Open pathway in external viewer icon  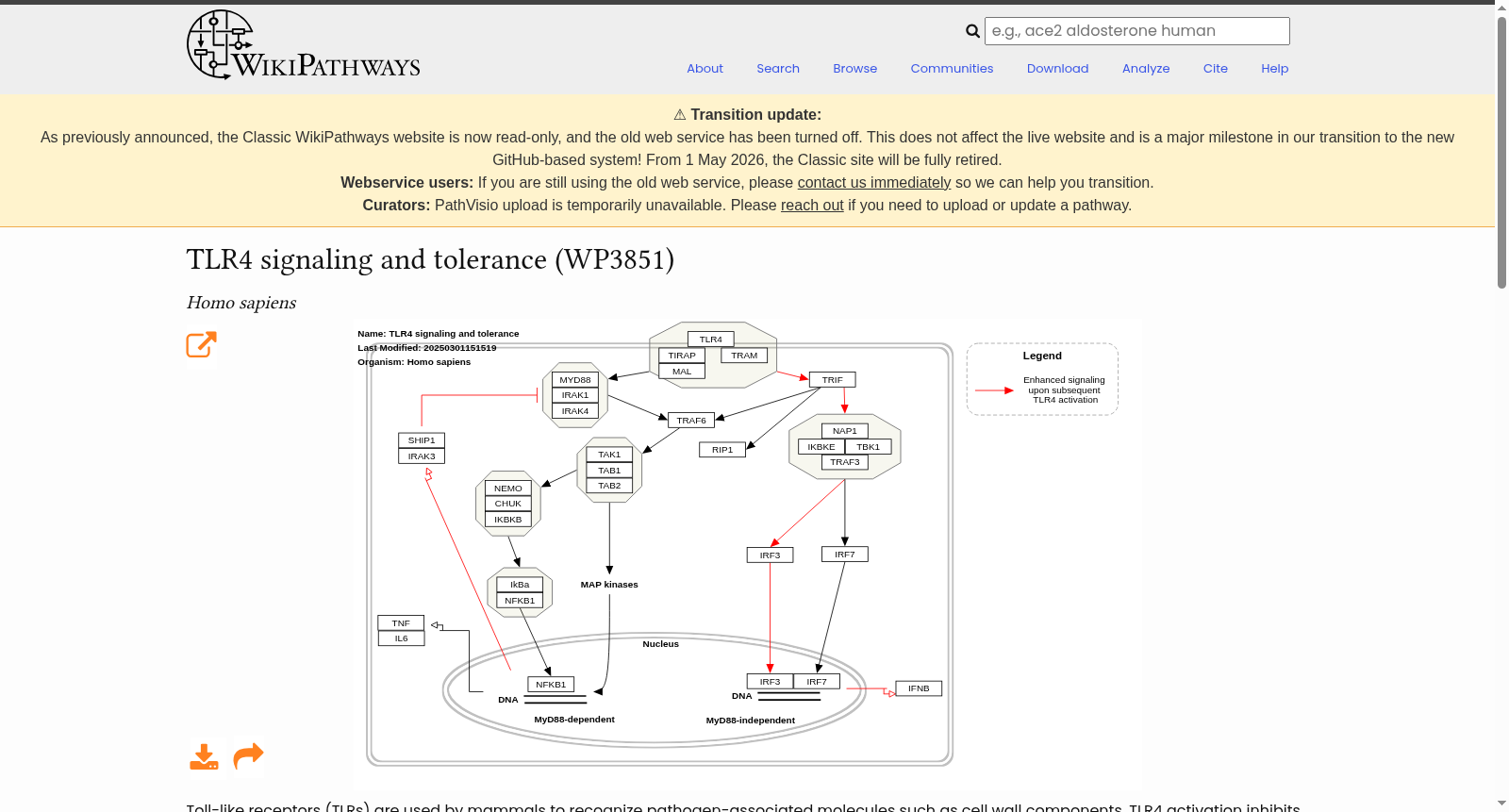pos(202,345)
